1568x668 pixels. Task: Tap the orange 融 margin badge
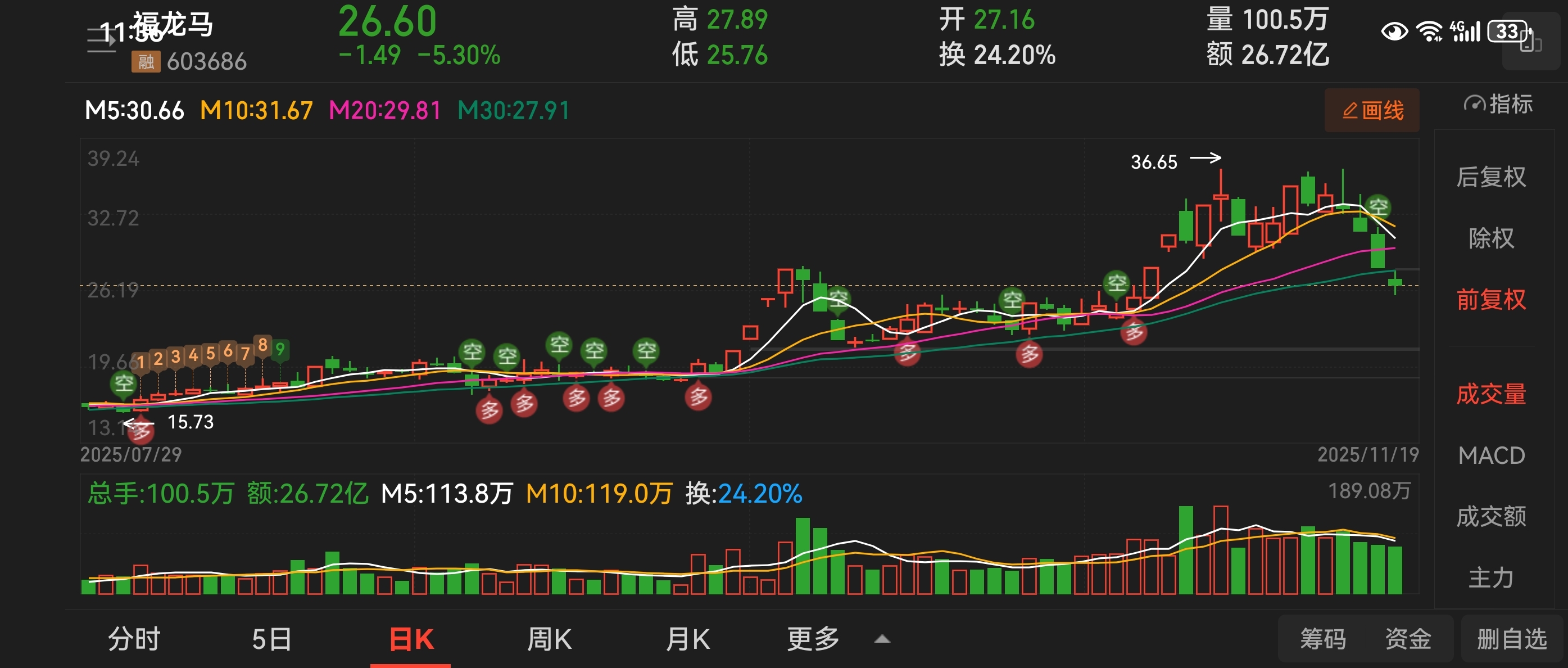(x=146, y=61)
